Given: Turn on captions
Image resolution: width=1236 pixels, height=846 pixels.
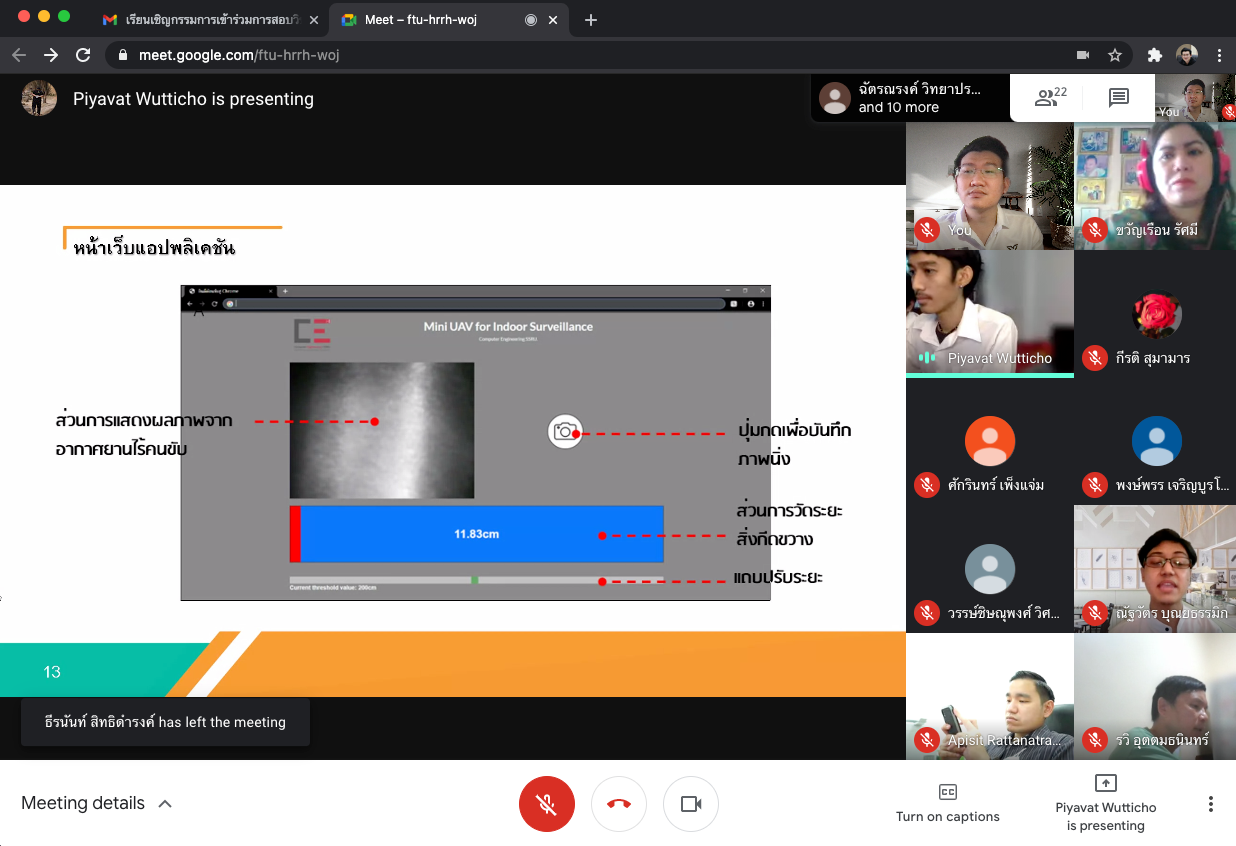Looking at the screenshot, I should pos(947,803).
